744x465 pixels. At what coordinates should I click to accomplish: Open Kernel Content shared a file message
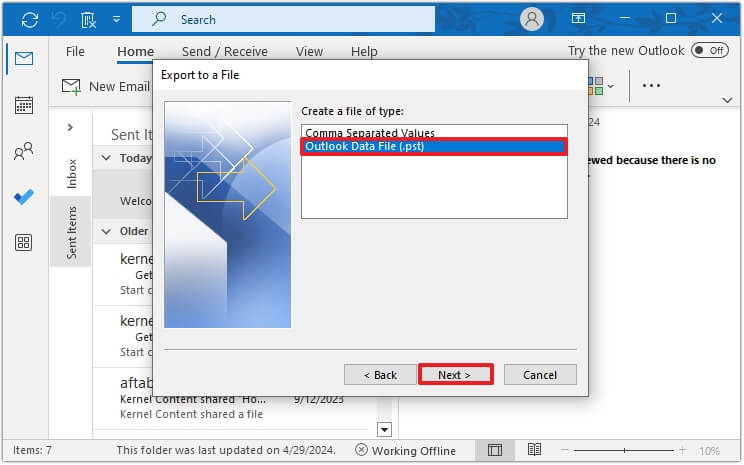pyautogui.click(x=191, y=414)
